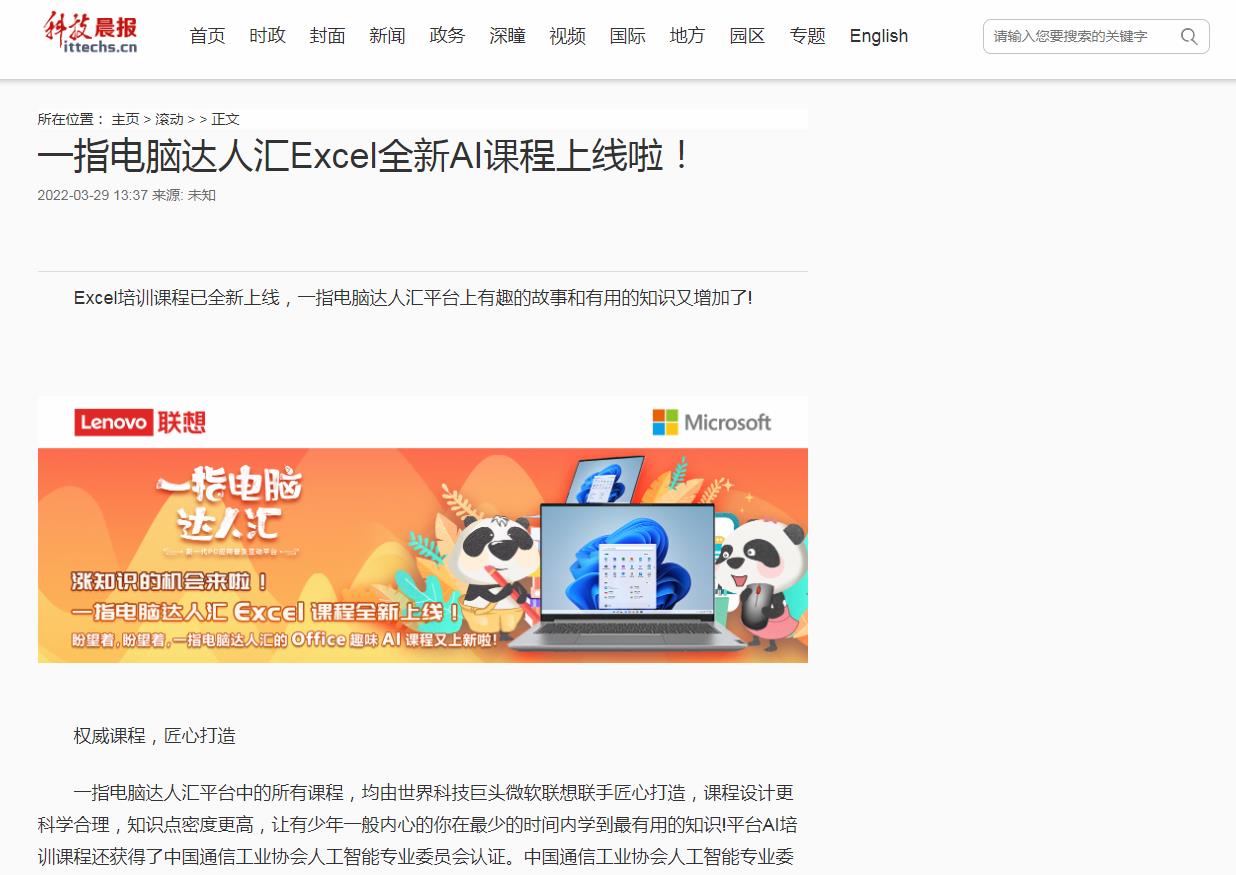
Task: Open the 时政 nav item
Action: point(268,36)
